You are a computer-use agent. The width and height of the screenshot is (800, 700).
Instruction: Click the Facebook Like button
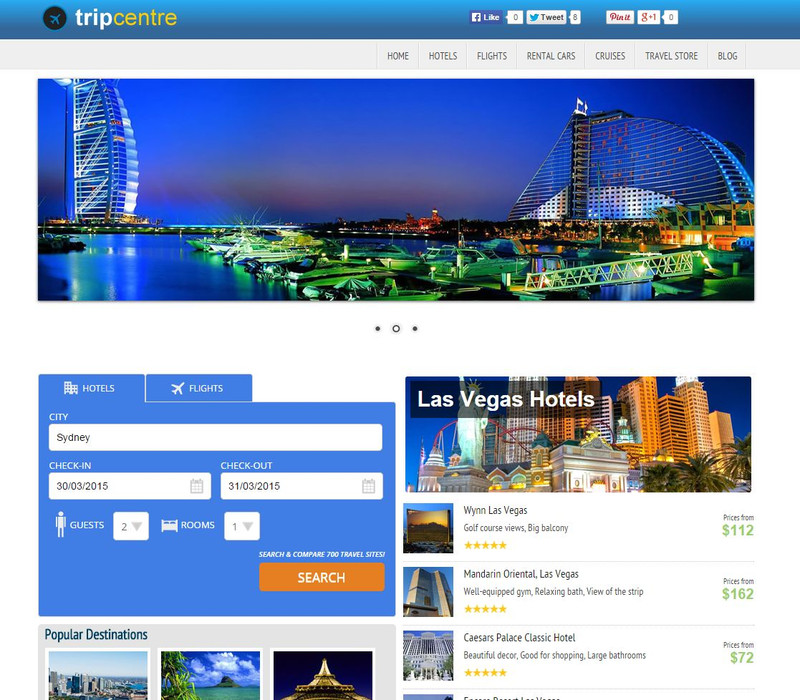pos(485,17)
